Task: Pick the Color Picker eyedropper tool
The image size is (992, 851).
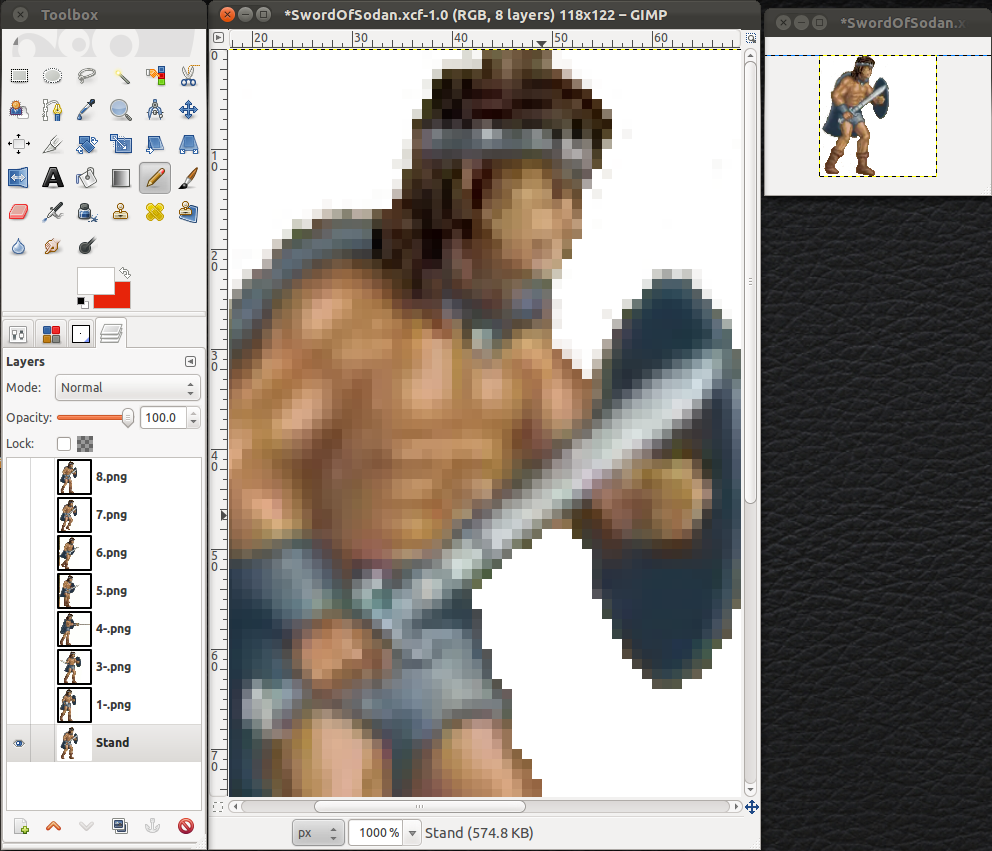Action: pos(86,110)
